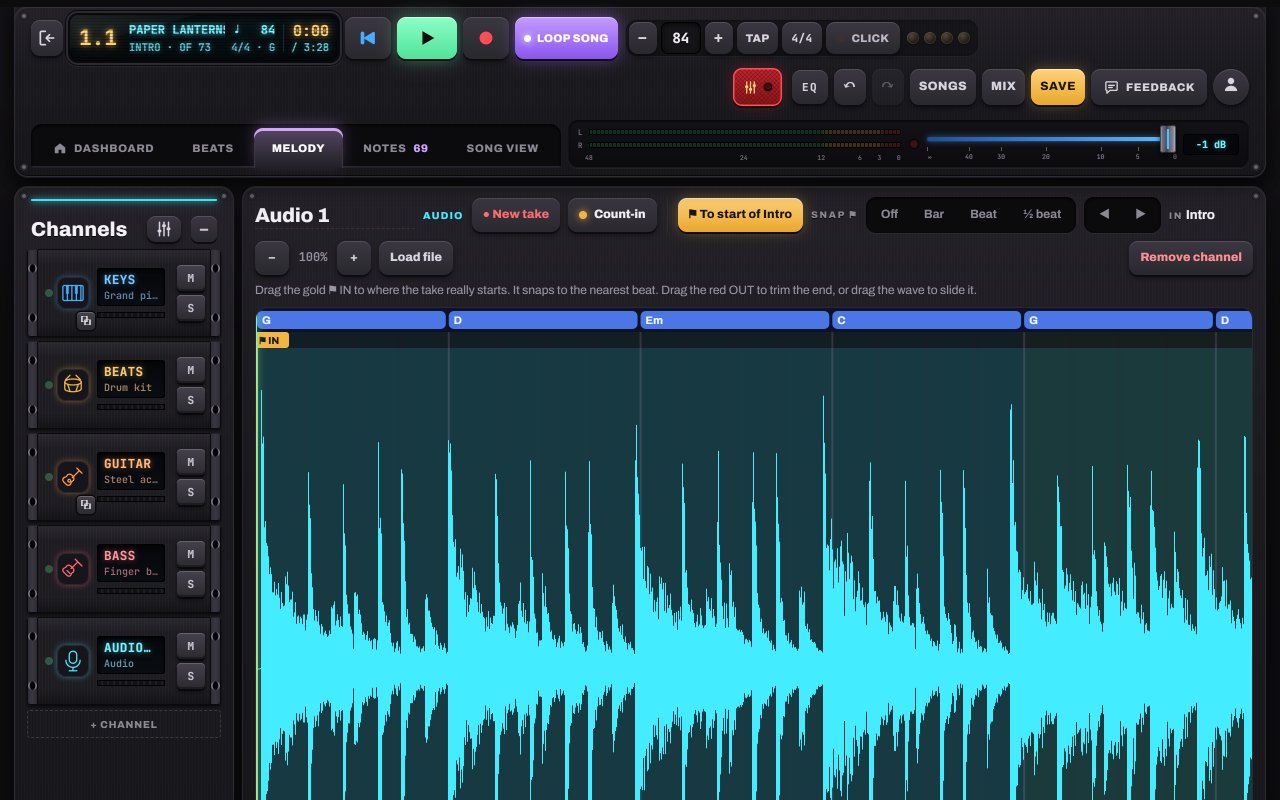Open the MIX view
1280x800 pixels.
point(1003,86)
